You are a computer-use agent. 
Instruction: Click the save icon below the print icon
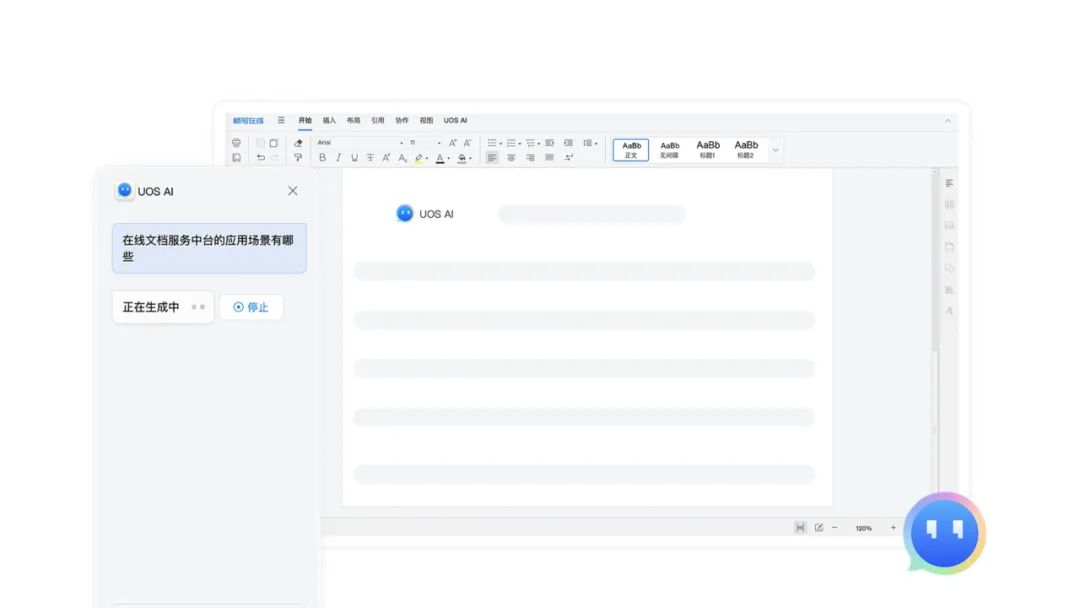click(236, 158)
